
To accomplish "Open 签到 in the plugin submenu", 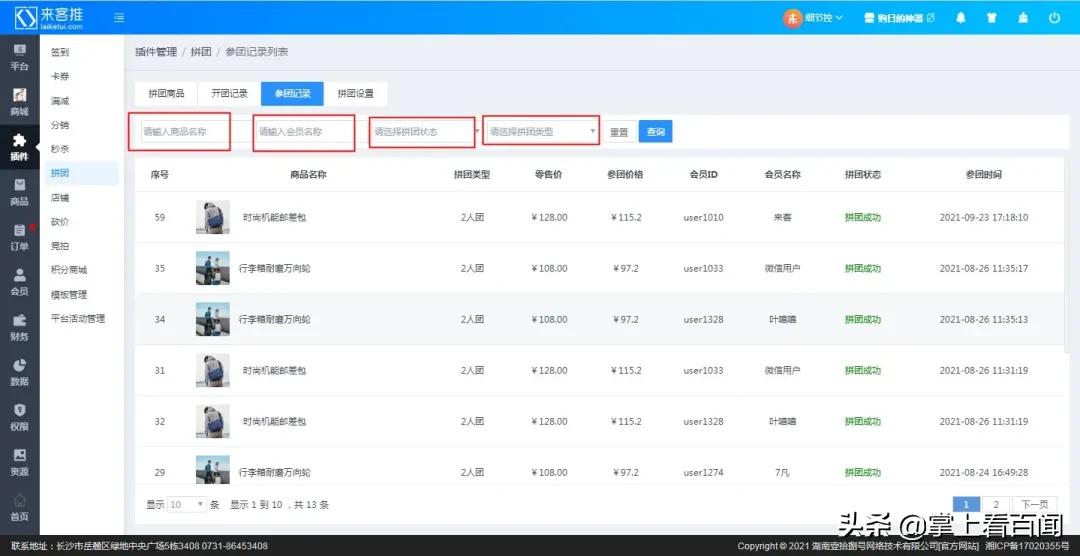I will tap(60, 52).
